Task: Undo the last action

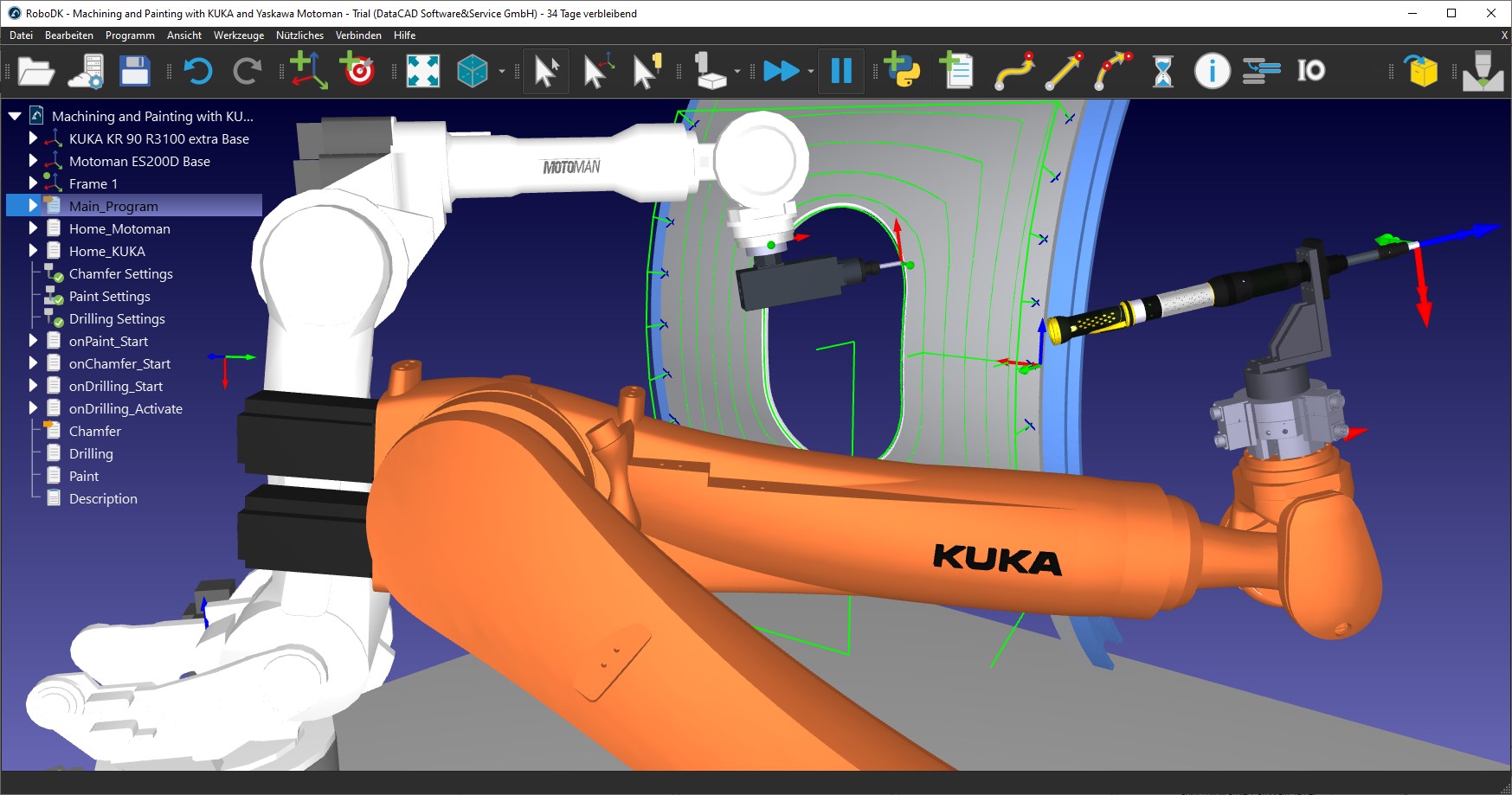Action: 197,71
